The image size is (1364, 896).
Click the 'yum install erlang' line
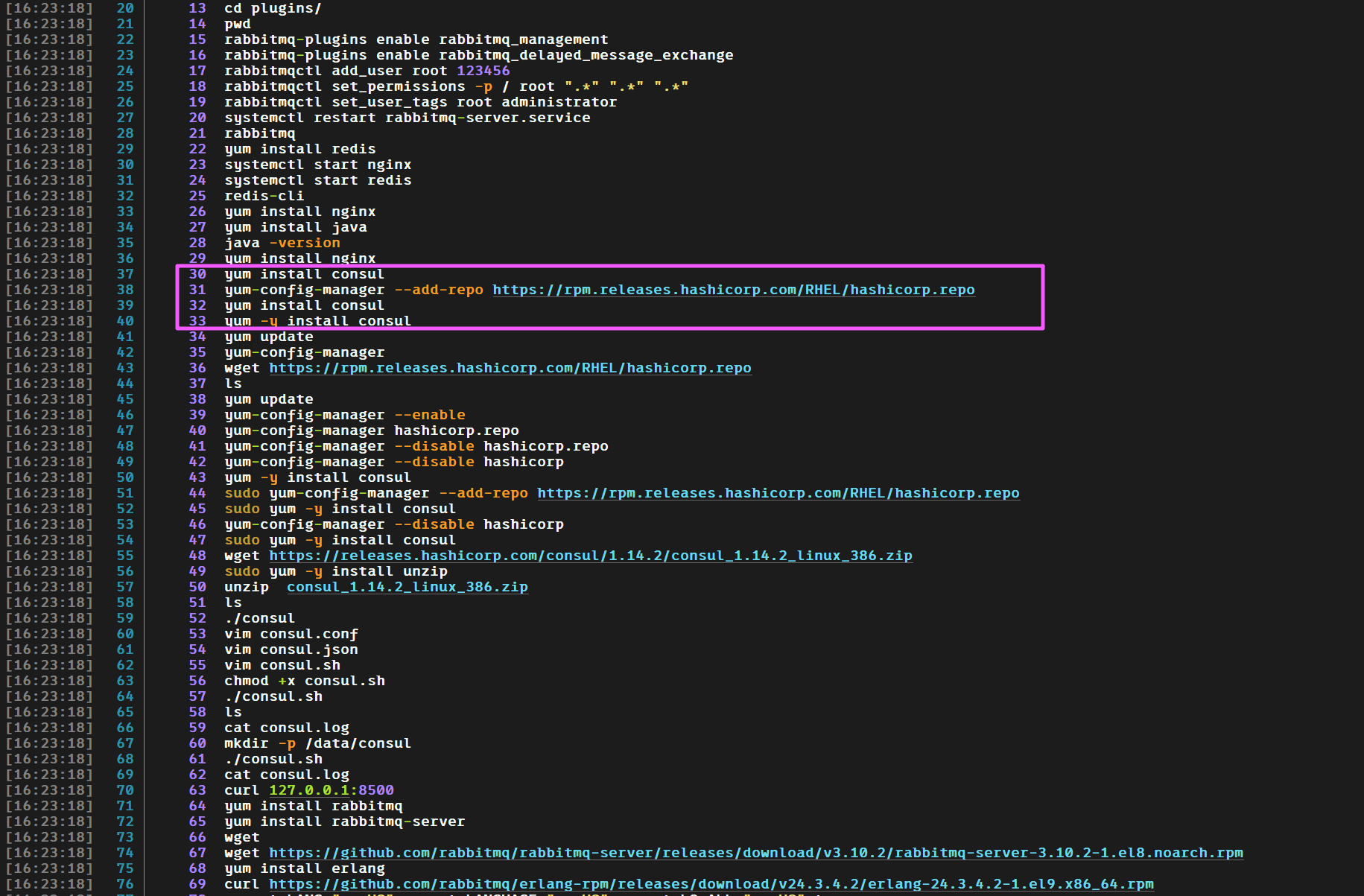click(305, 868)
